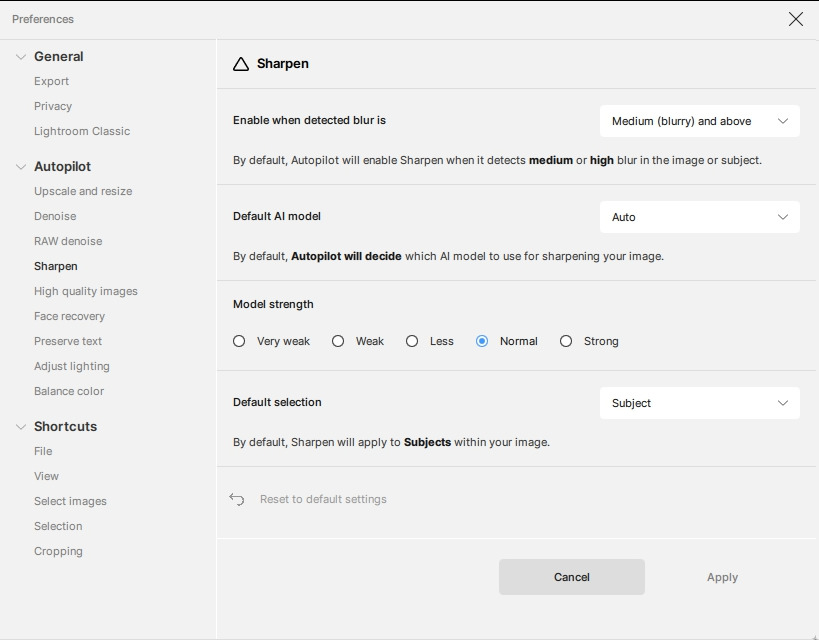The height and width of the screenshot is (640, 819).
Task: Click Reset to default settings
Action: click(x=323, y=499)
